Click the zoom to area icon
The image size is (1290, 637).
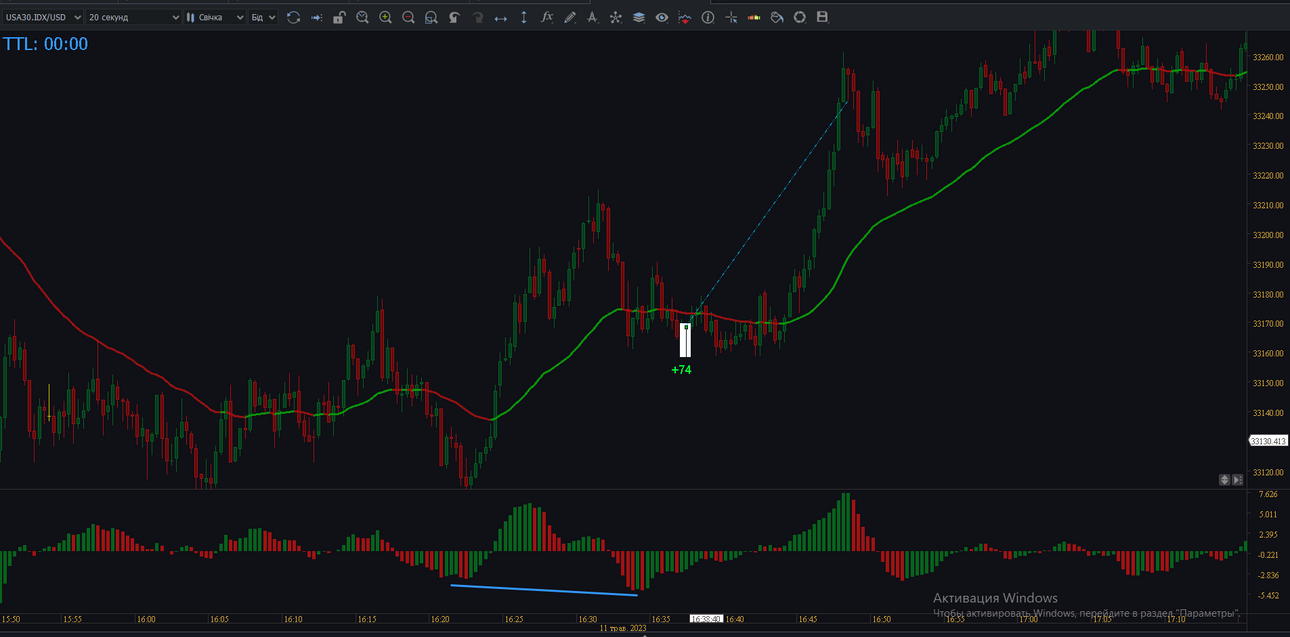click(x=431, y=17)
